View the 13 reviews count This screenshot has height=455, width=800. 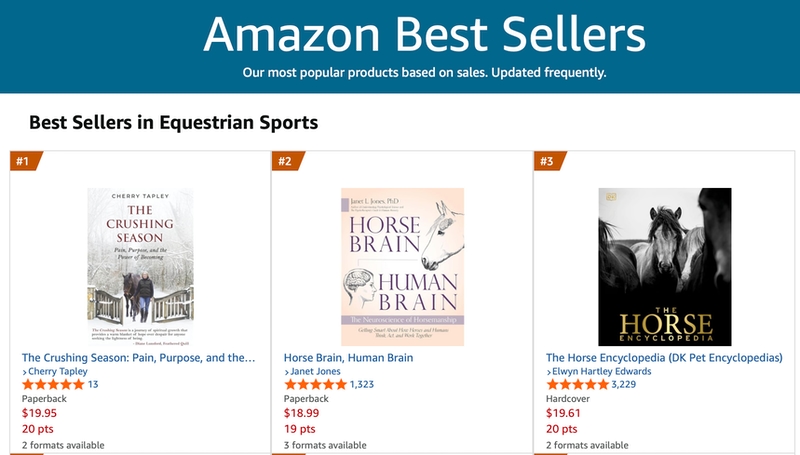93,385
